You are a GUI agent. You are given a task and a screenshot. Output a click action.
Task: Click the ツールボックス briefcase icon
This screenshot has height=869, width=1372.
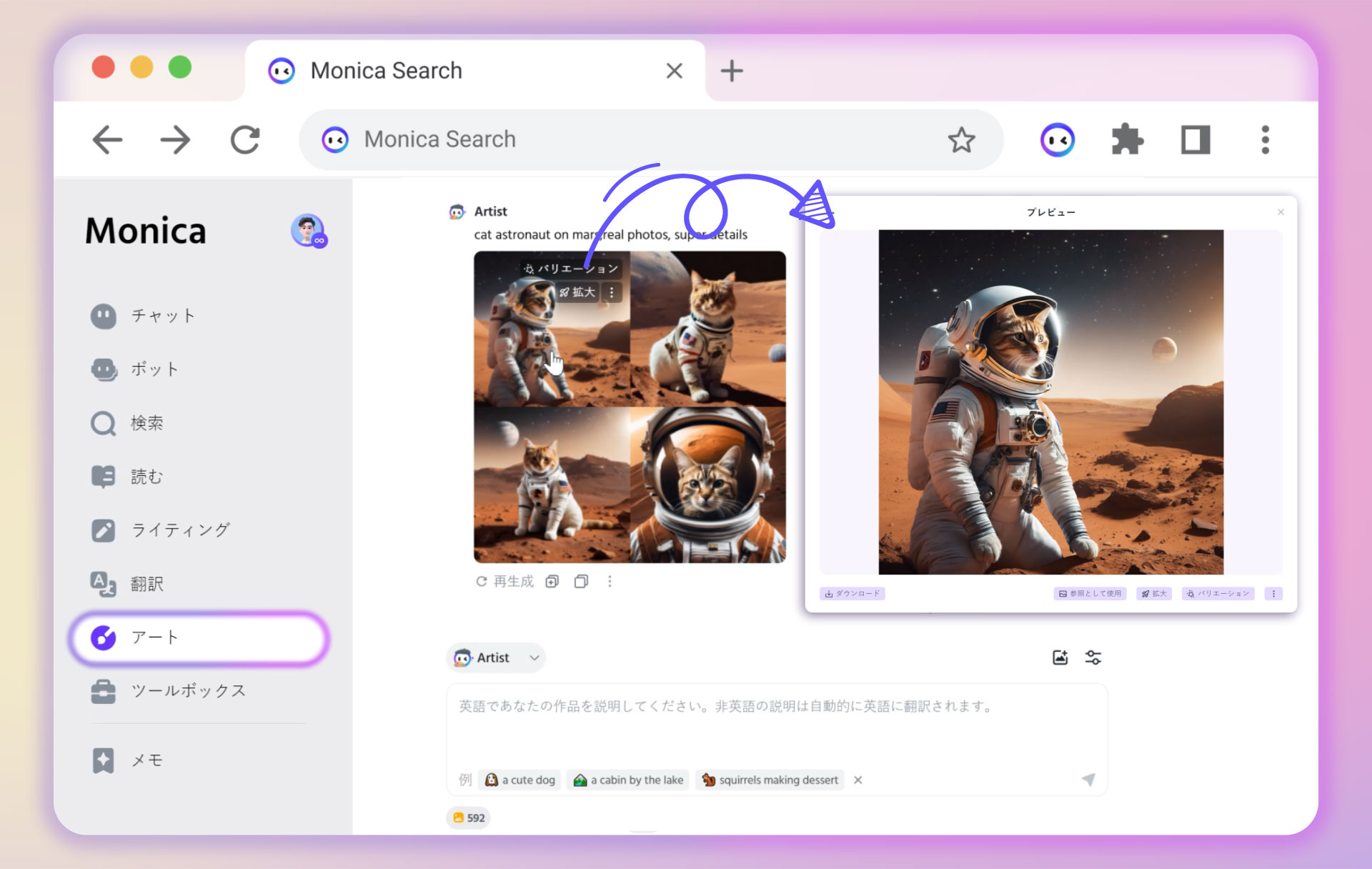(x=104, y=691)
